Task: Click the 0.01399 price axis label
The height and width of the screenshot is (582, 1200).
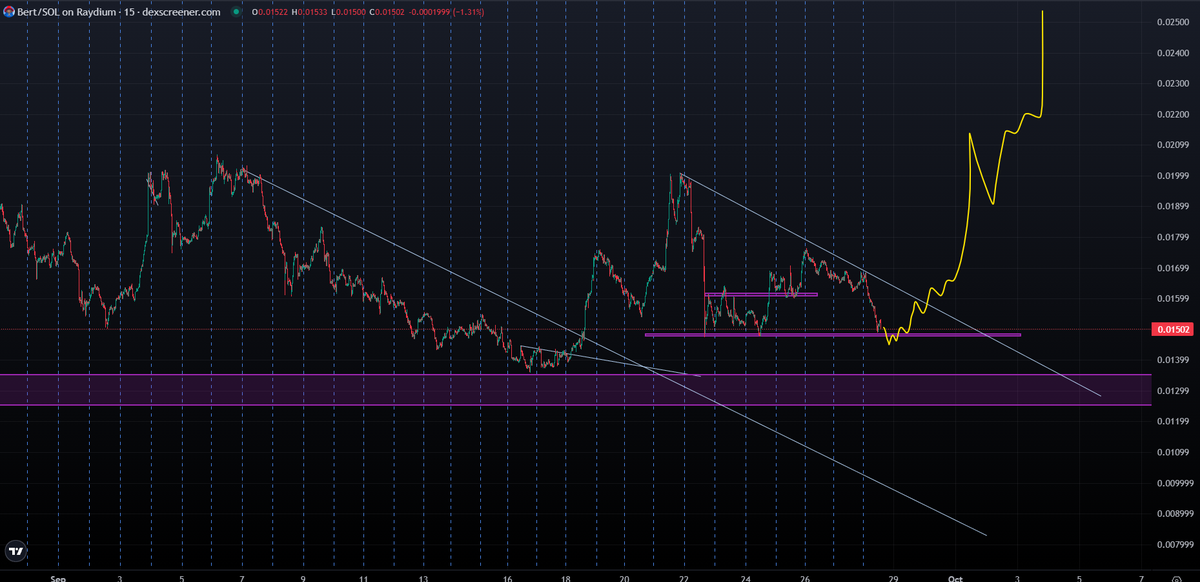Action: (1173, 360)
